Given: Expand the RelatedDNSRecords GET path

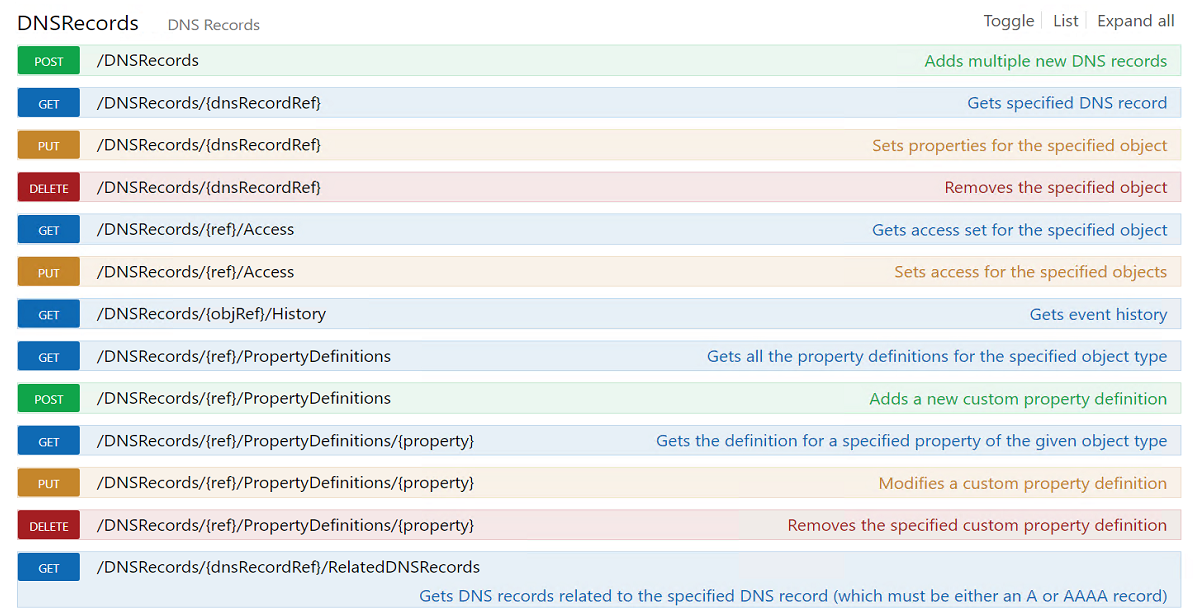Looking at the screenshot, I should coord(288,567).
